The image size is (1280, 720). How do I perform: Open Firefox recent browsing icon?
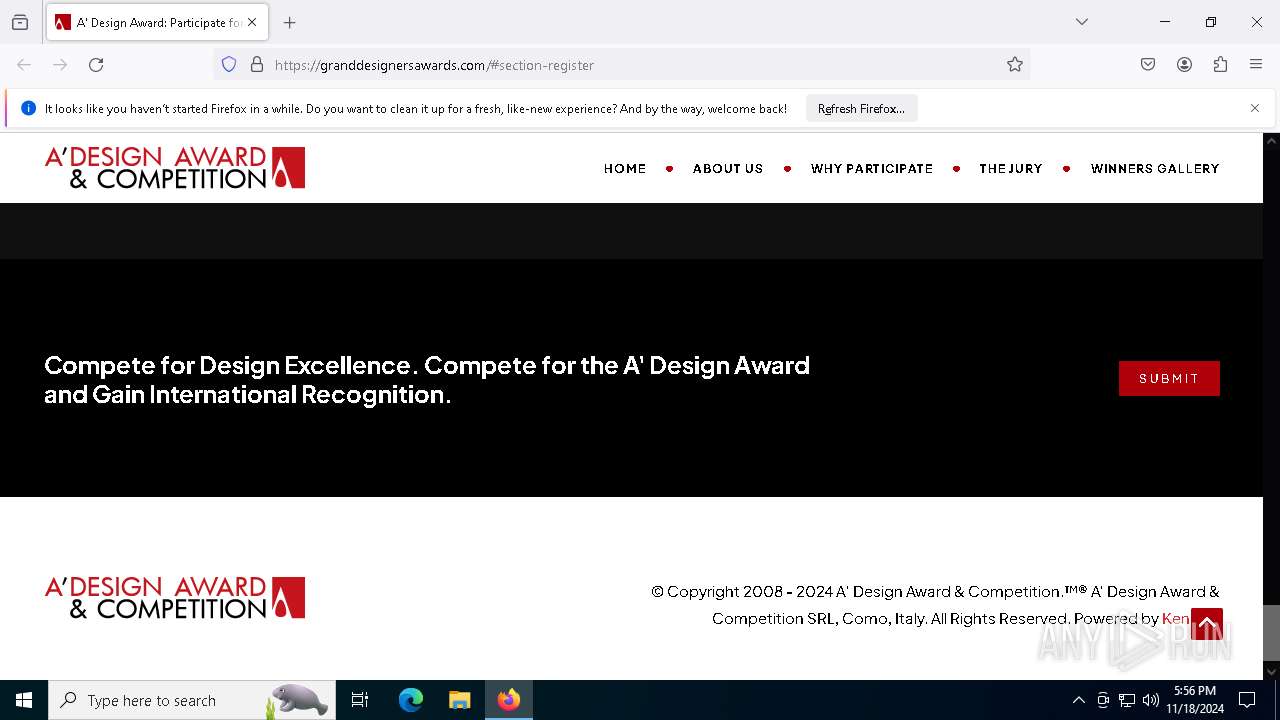click(x=20, y=22)
